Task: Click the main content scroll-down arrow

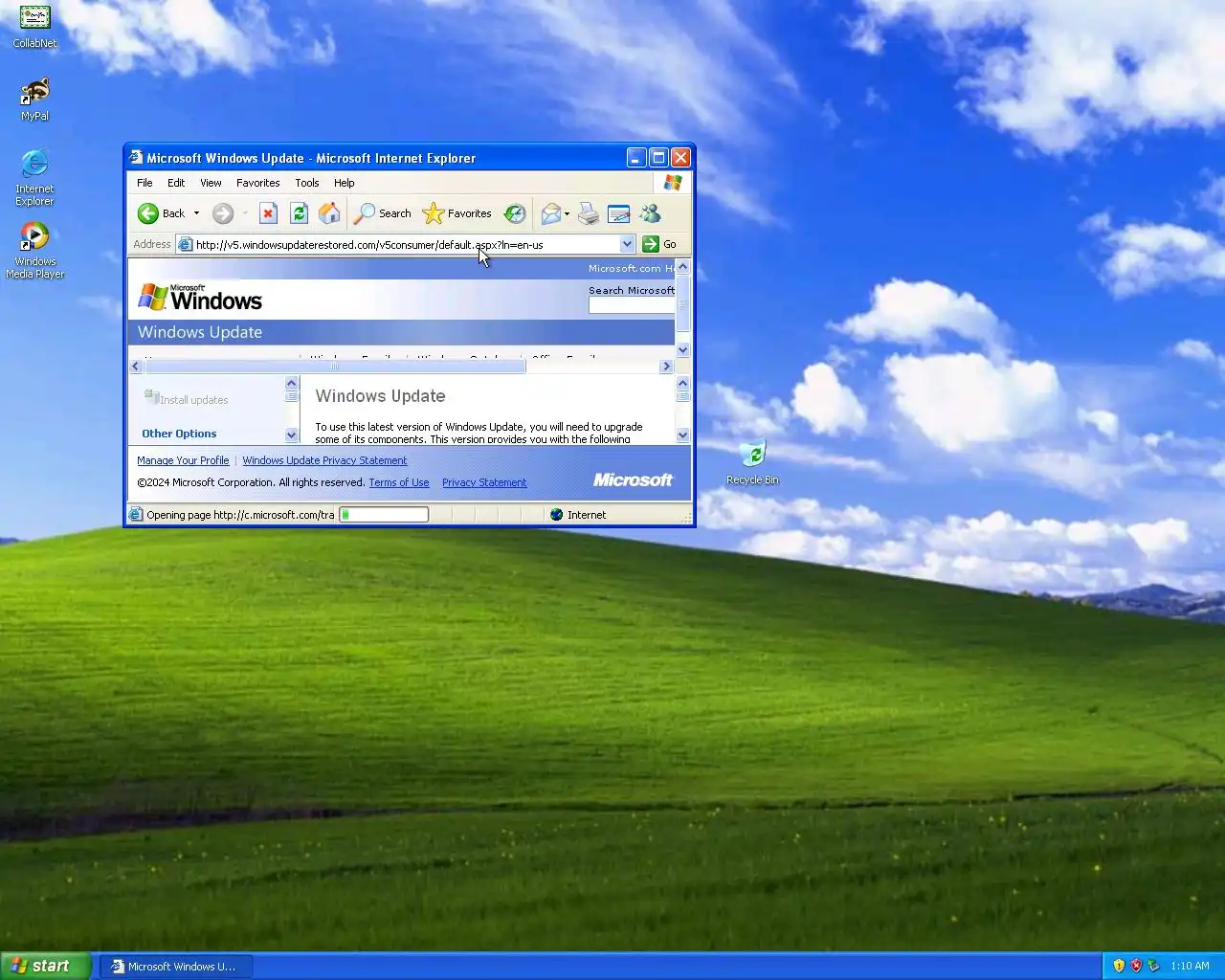Action: tap(683, 435)
